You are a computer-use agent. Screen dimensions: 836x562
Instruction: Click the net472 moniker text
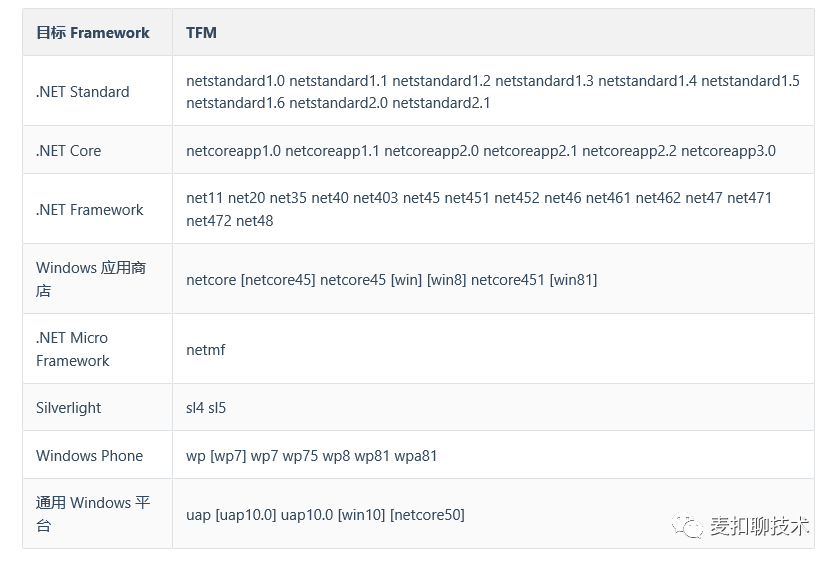pos(208,221)
